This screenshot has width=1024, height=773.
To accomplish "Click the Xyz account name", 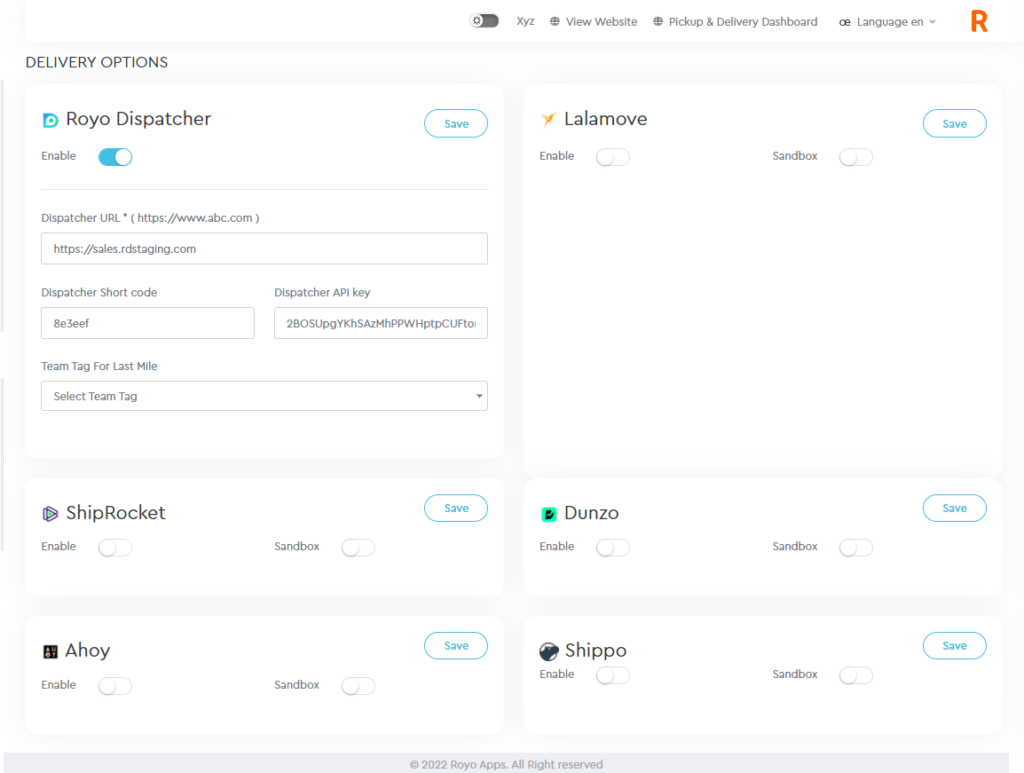I will tap(526, 21).
